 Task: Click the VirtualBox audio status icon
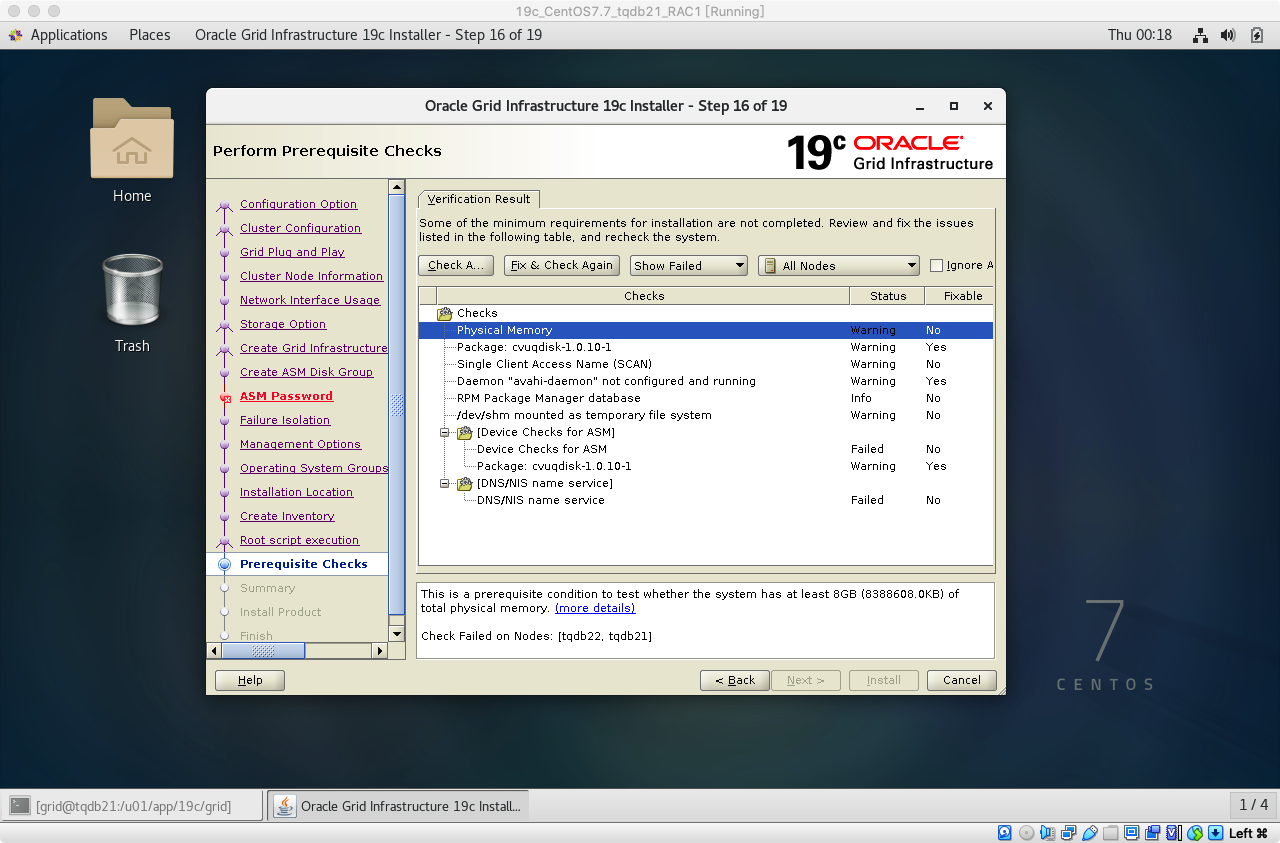tap(1048, 833)
